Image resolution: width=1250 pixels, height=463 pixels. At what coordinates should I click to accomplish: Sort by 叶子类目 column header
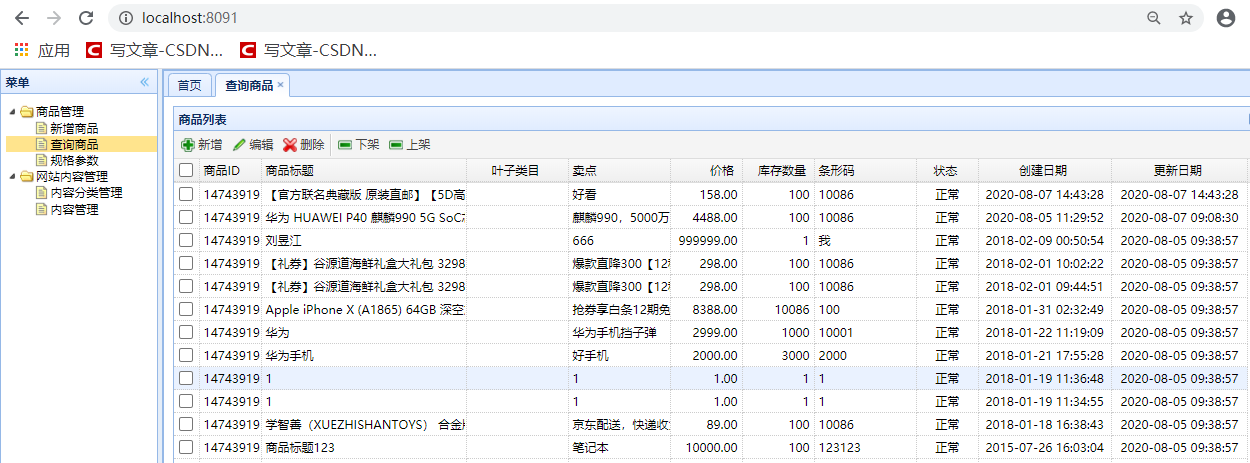[518, 171]
